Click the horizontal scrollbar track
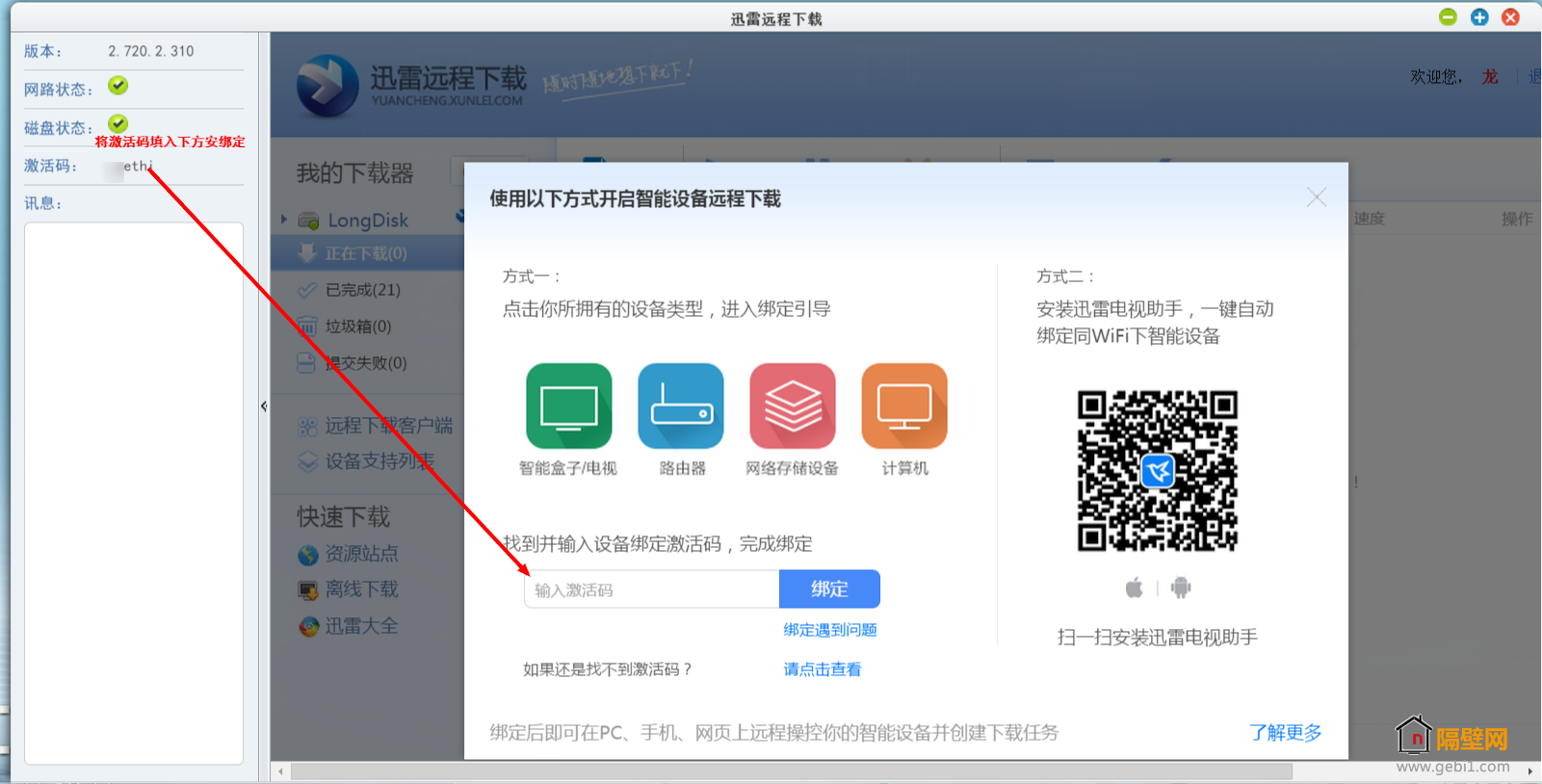The height and width of the screenshot is (784, 1542). point(792,771)
